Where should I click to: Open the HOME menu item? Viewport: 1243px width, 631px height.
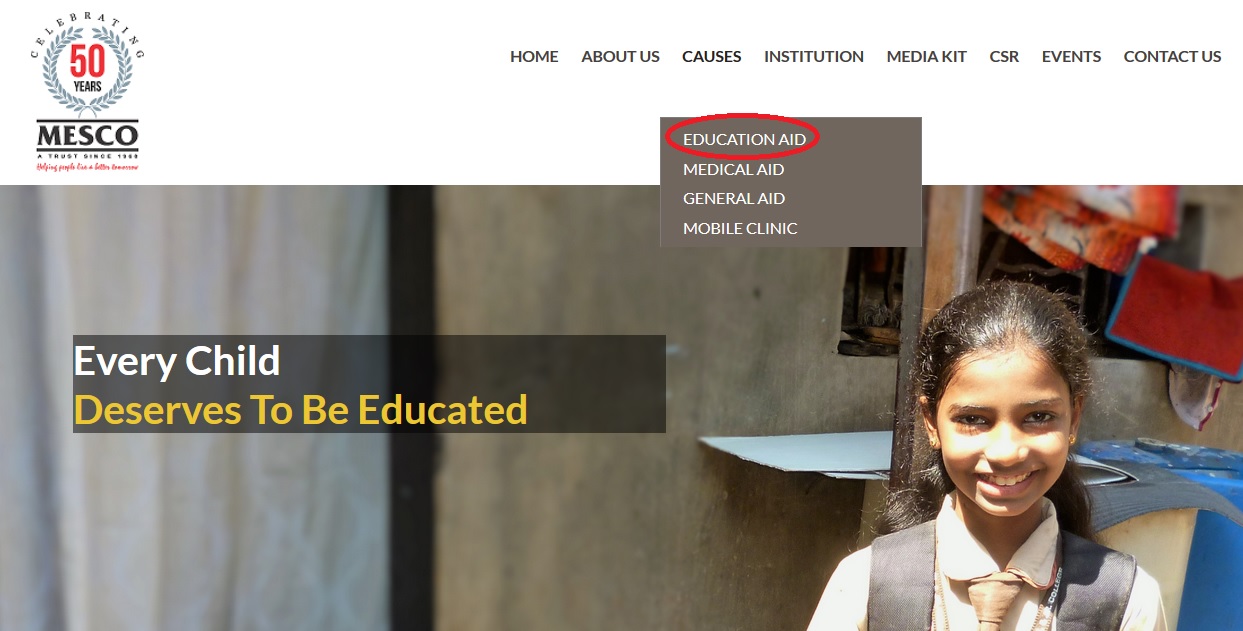pos(534,57)
